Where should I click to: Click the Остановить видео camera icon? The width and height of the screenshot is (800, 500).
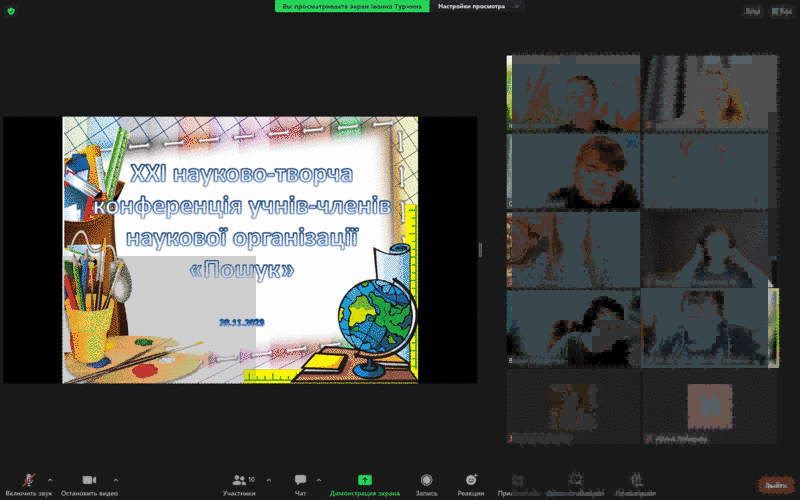click(x=88, y=480)
